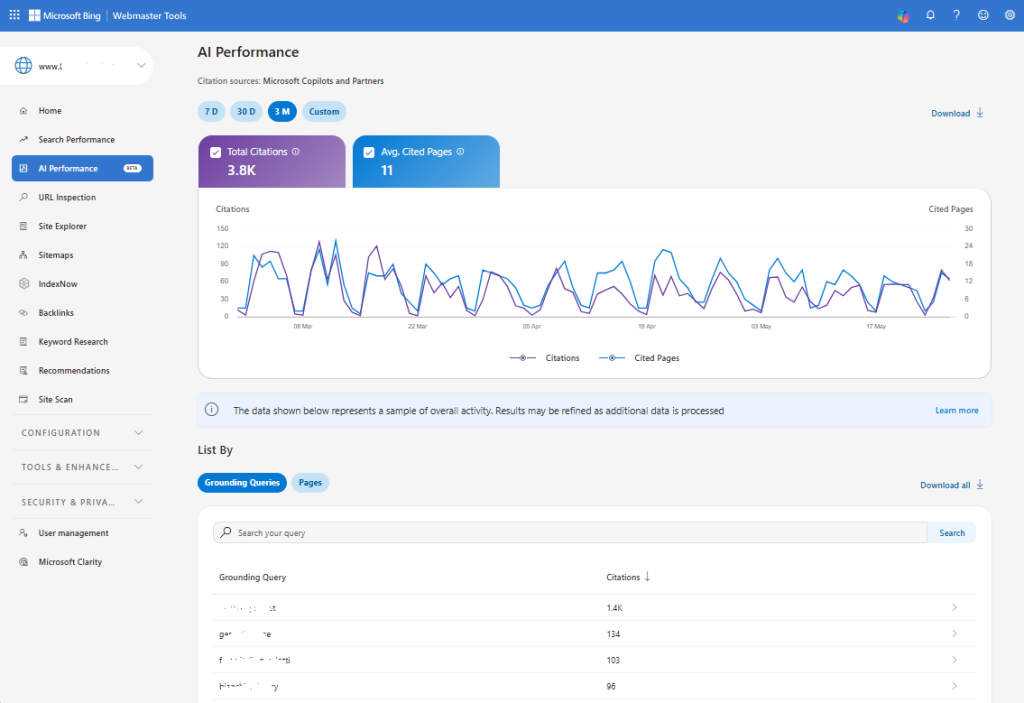Image resolution: width=1024 pixels, height=703 pixels.
Task: Open the settings gear icon
Action: (1010, 15)
